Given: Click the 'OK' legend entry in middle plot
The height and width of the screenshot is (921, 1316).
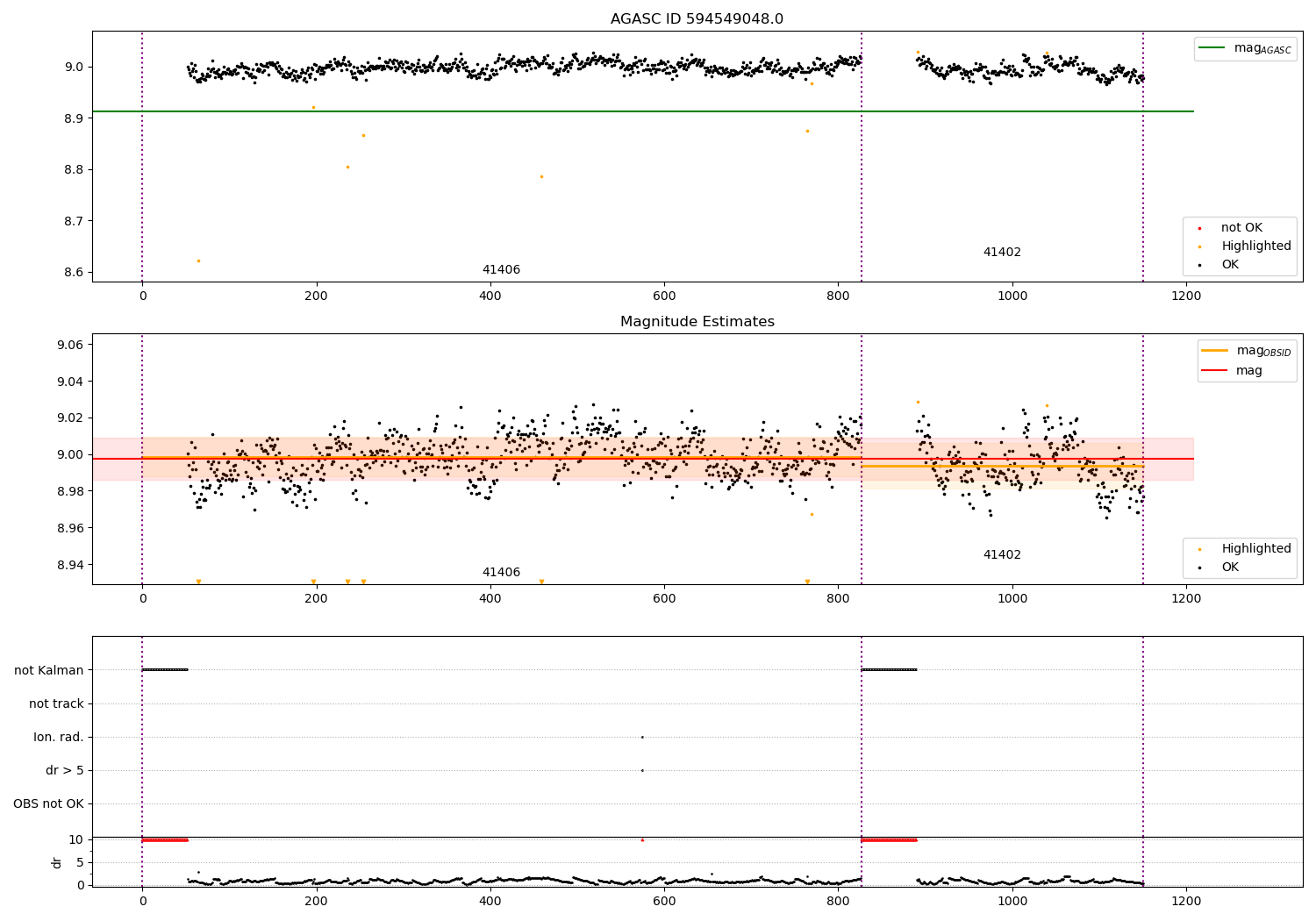Looking at the screenshot, I should pyautogui.click(x=1230, y=568).
